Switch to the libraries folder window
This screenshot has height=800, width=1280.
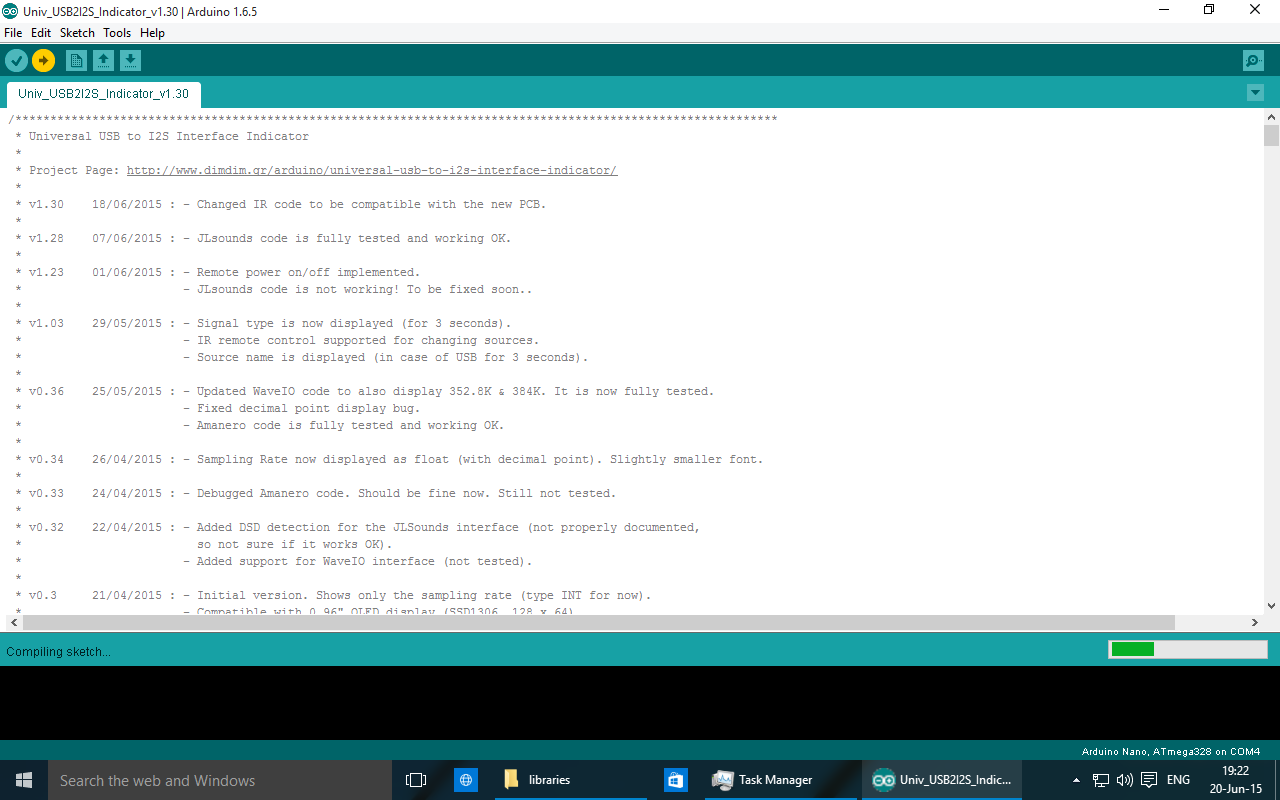(570, 780)
